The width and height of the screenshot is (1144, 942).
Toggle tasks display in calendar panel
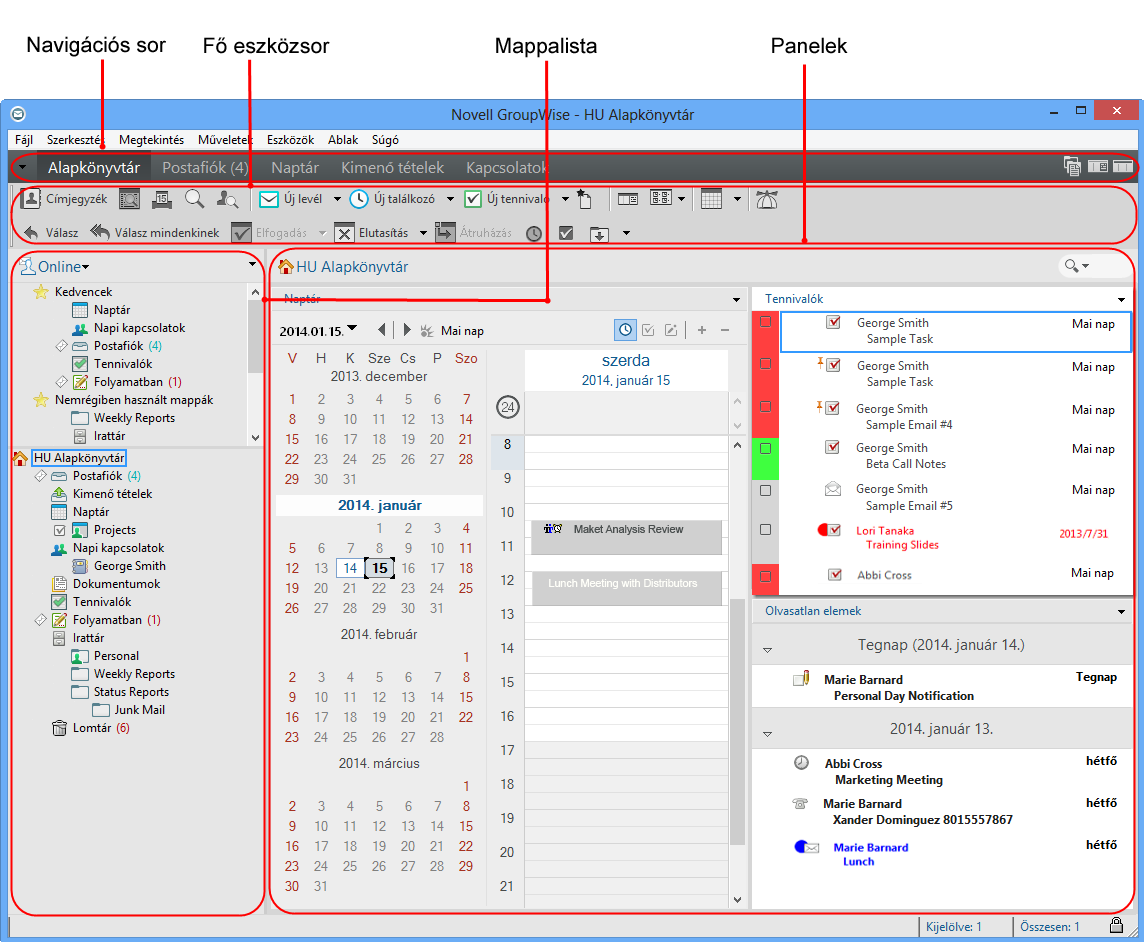tap(648, 330)
